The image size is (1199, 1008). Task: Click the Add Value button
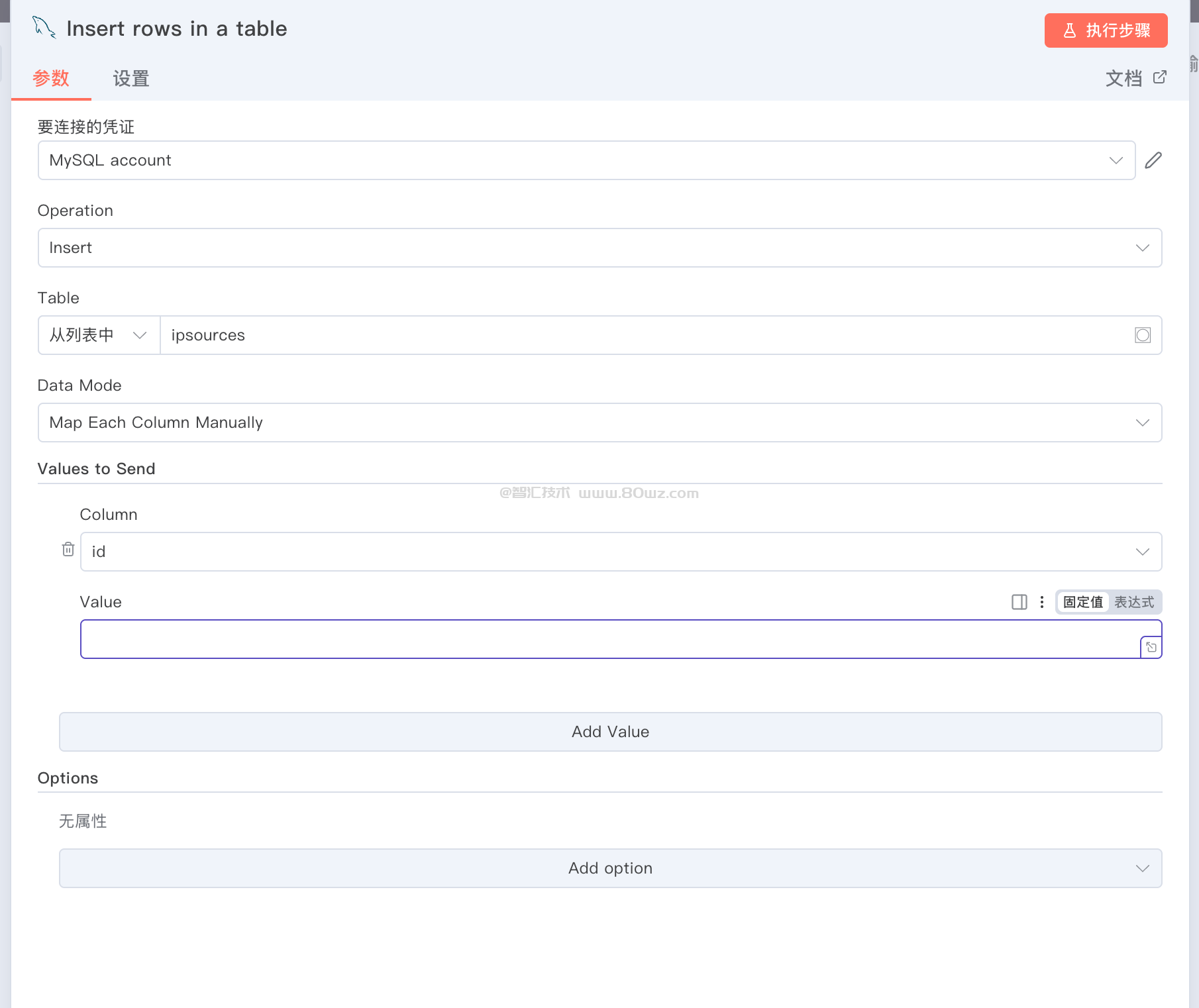click(610, 732)
